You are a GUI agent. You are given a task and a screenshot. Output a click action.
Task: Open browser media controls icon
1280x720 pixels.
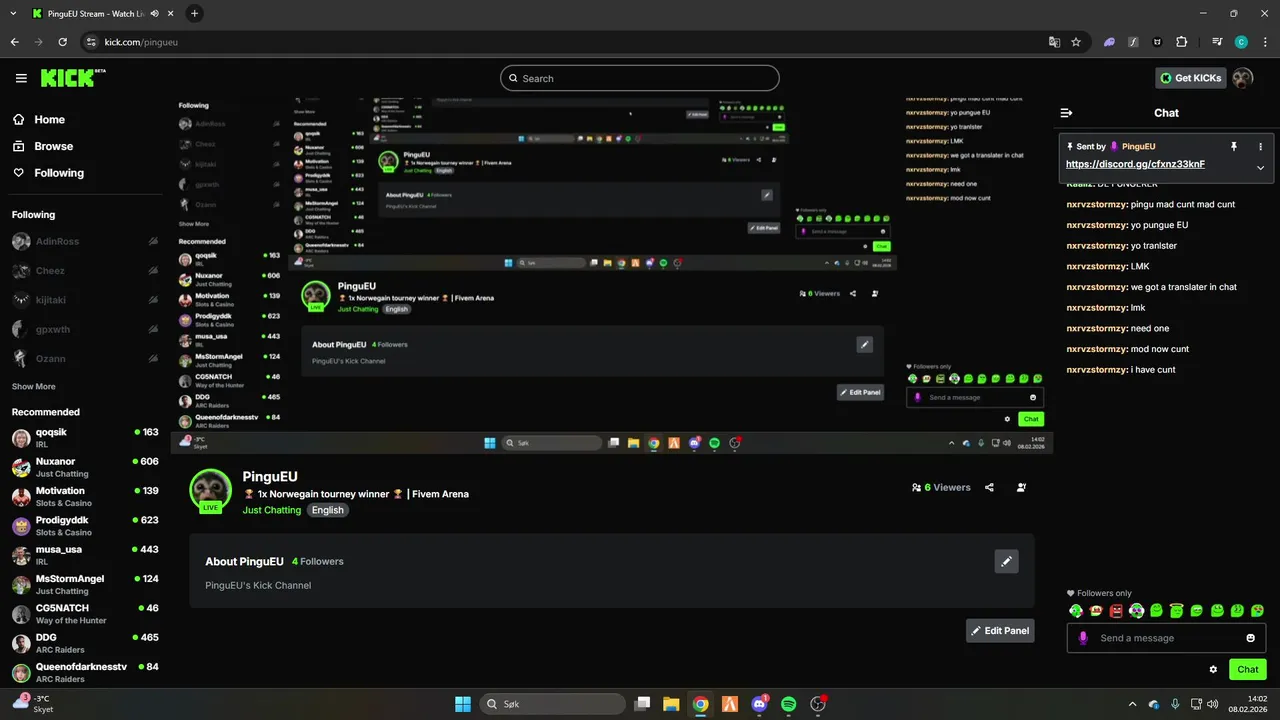point(1217,42)
